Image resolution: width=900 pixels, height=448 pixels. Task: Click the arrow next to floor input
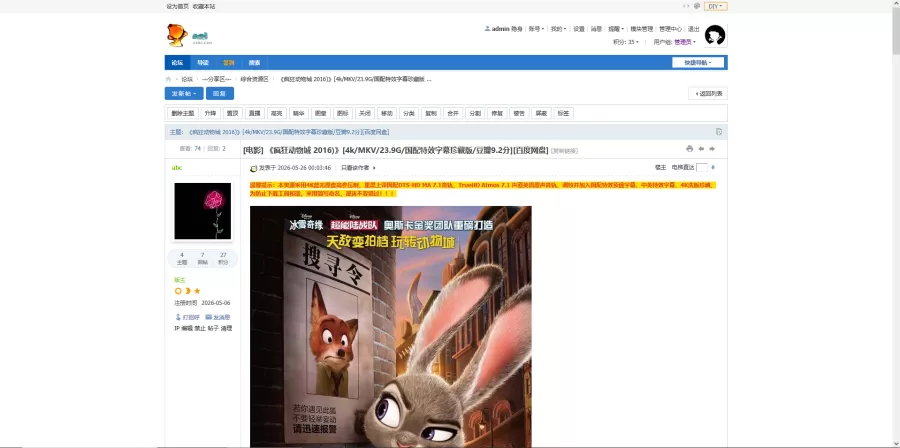click(713, 167)
